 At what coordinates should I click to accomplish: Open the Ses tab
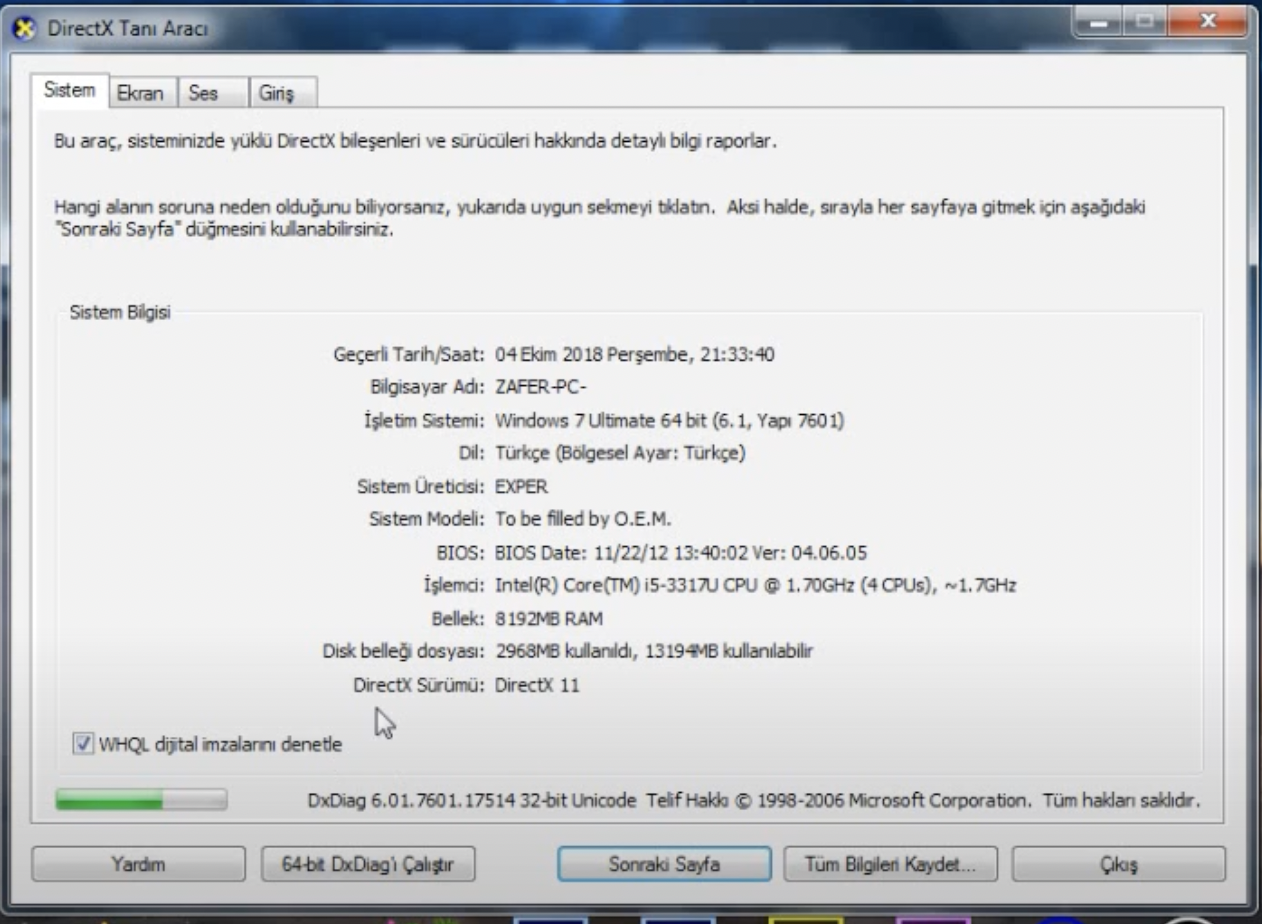pos(213,93)
